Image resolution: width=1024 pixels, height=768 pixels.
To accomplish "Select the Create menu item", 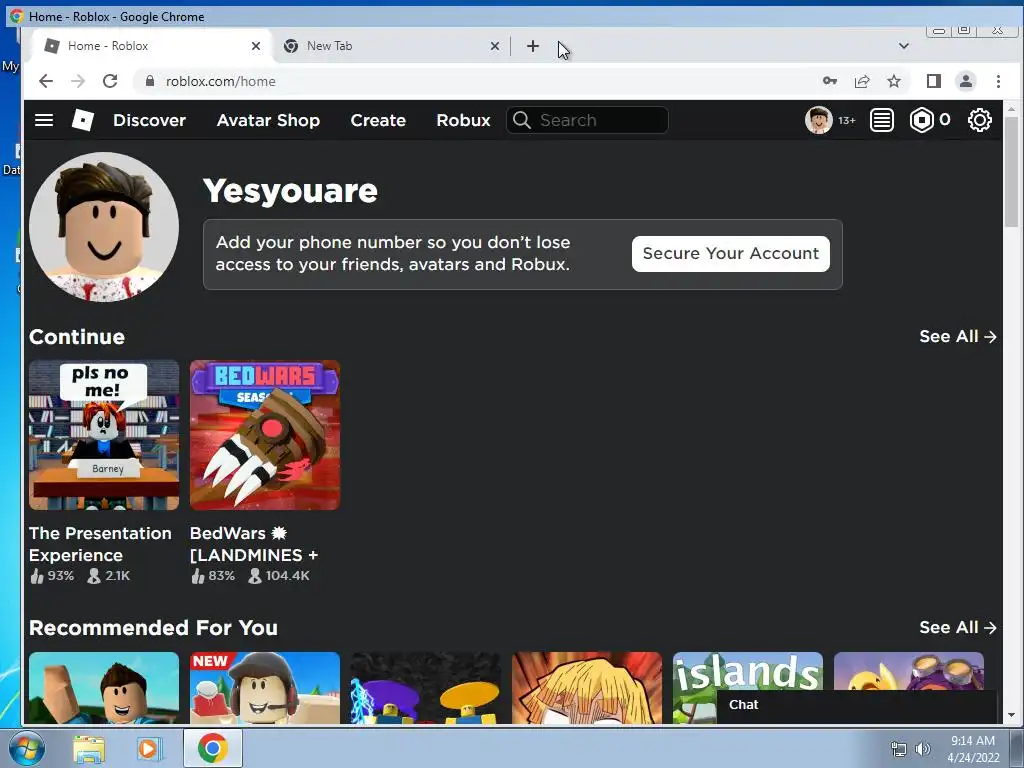I will [378, 120].
